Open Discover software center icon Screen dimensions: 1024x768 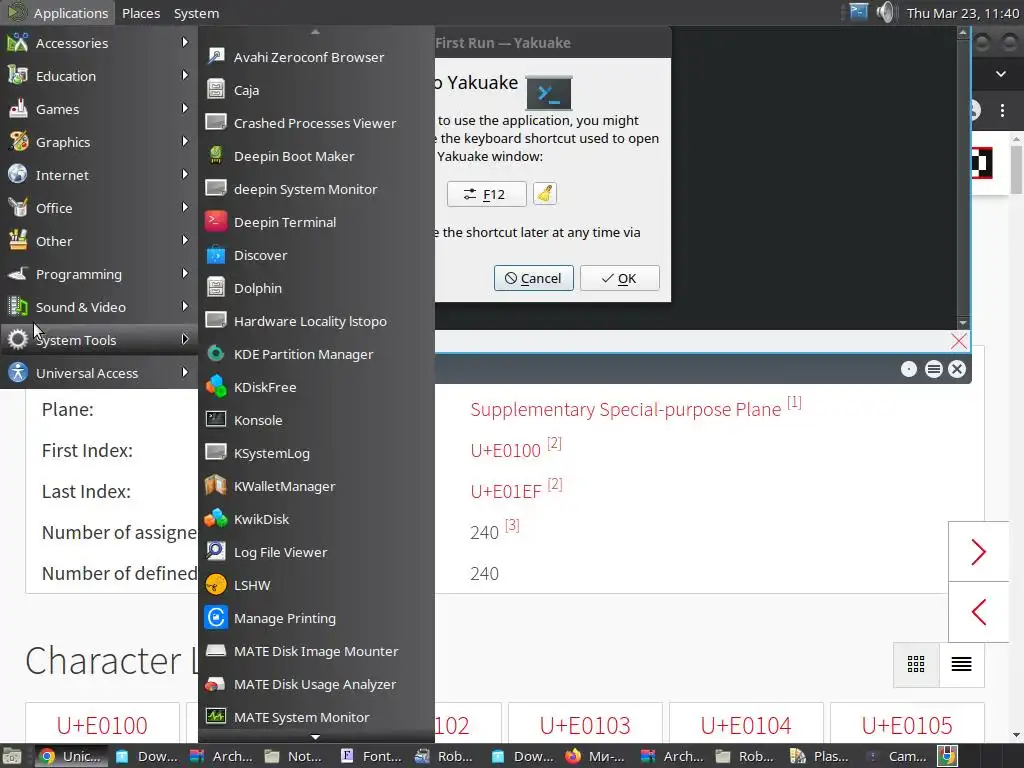click(216, 255)
